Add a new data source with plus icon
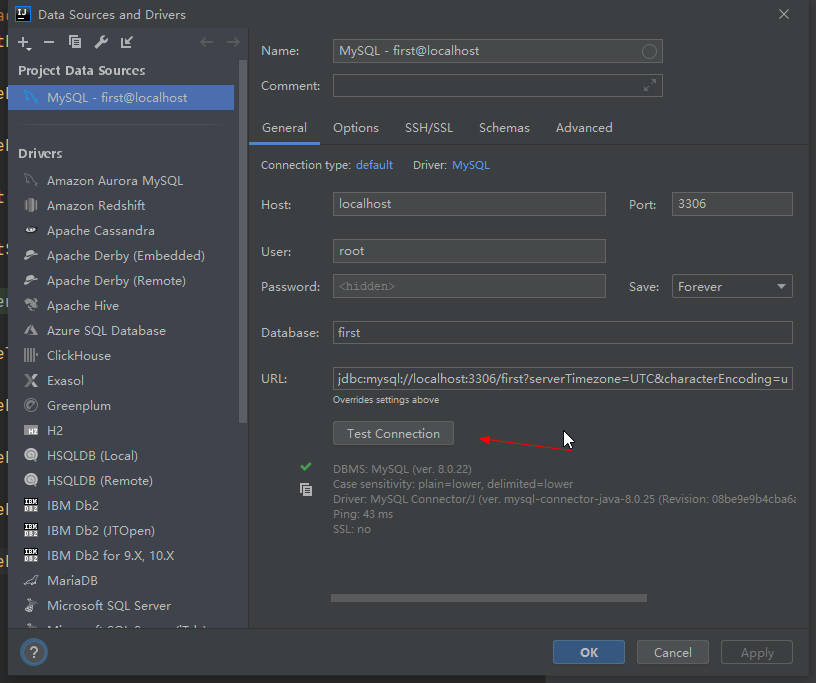Viewport: 816px width, 683px height. pos(24,43)
